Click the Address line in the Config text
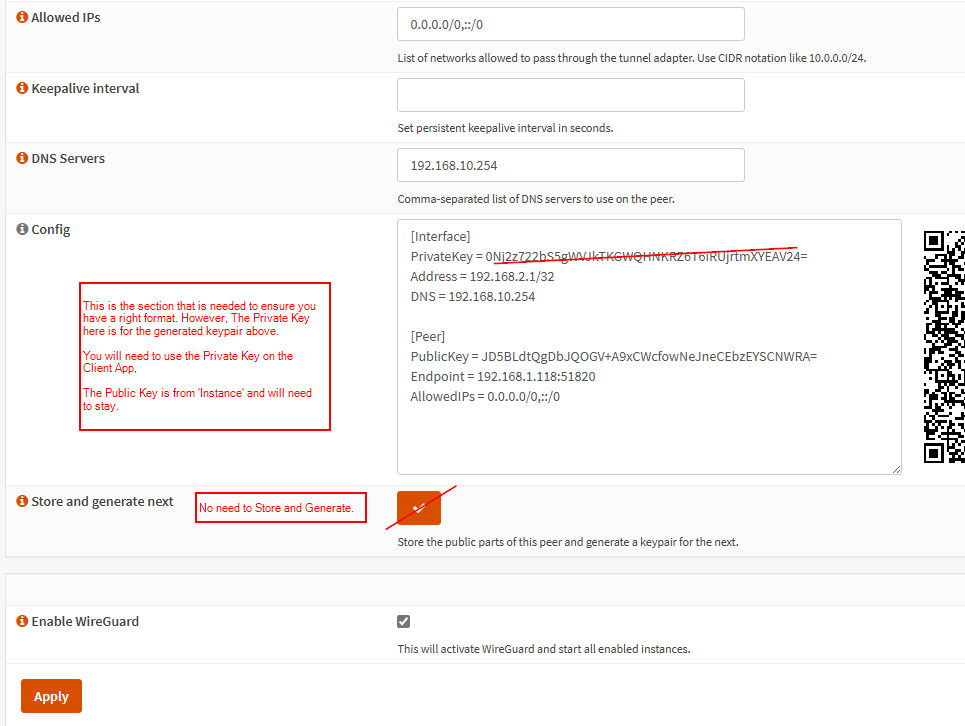 coord(482,277)
